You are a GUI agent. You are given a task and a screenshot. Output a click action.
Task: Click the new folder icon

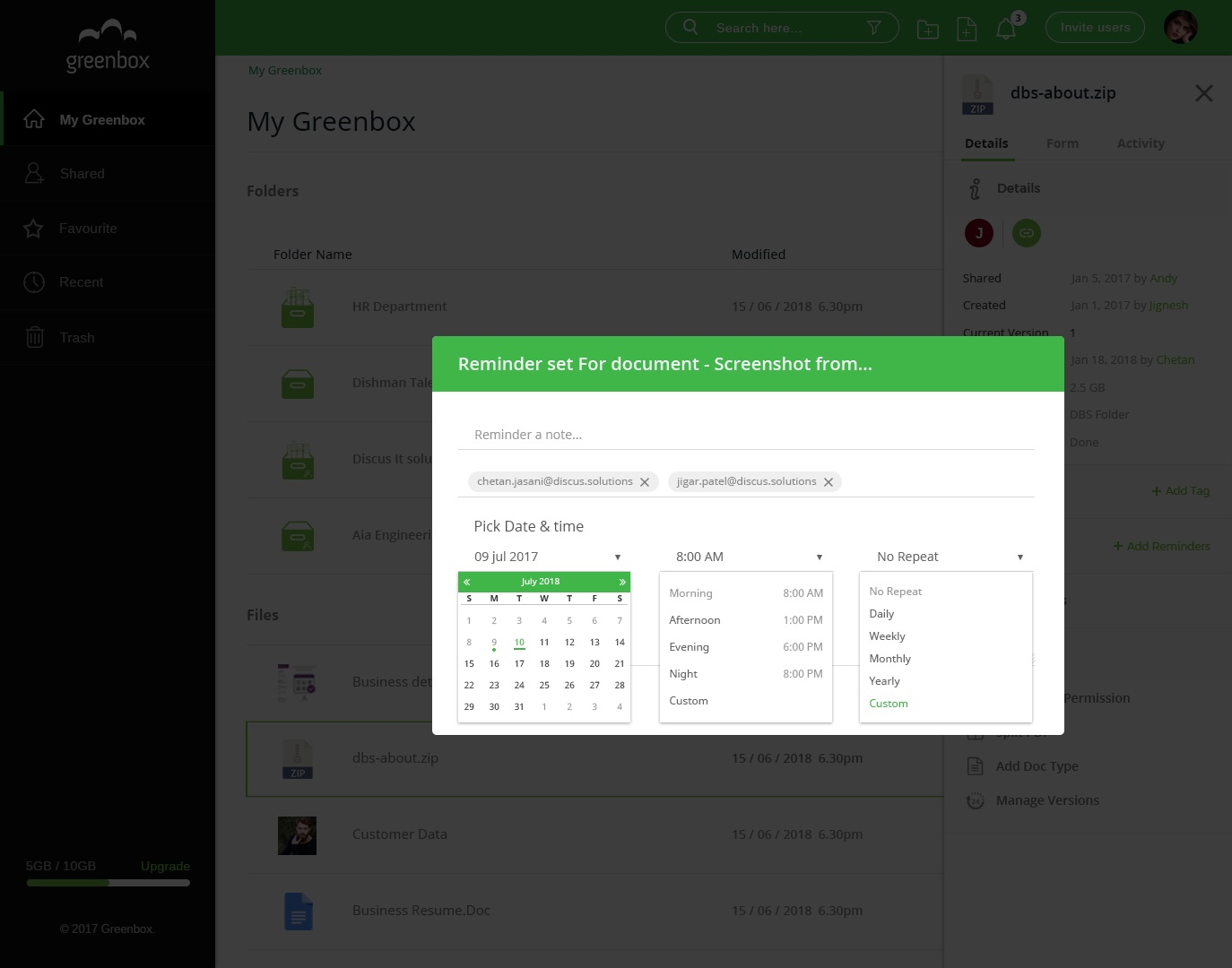tap(928, 30)
